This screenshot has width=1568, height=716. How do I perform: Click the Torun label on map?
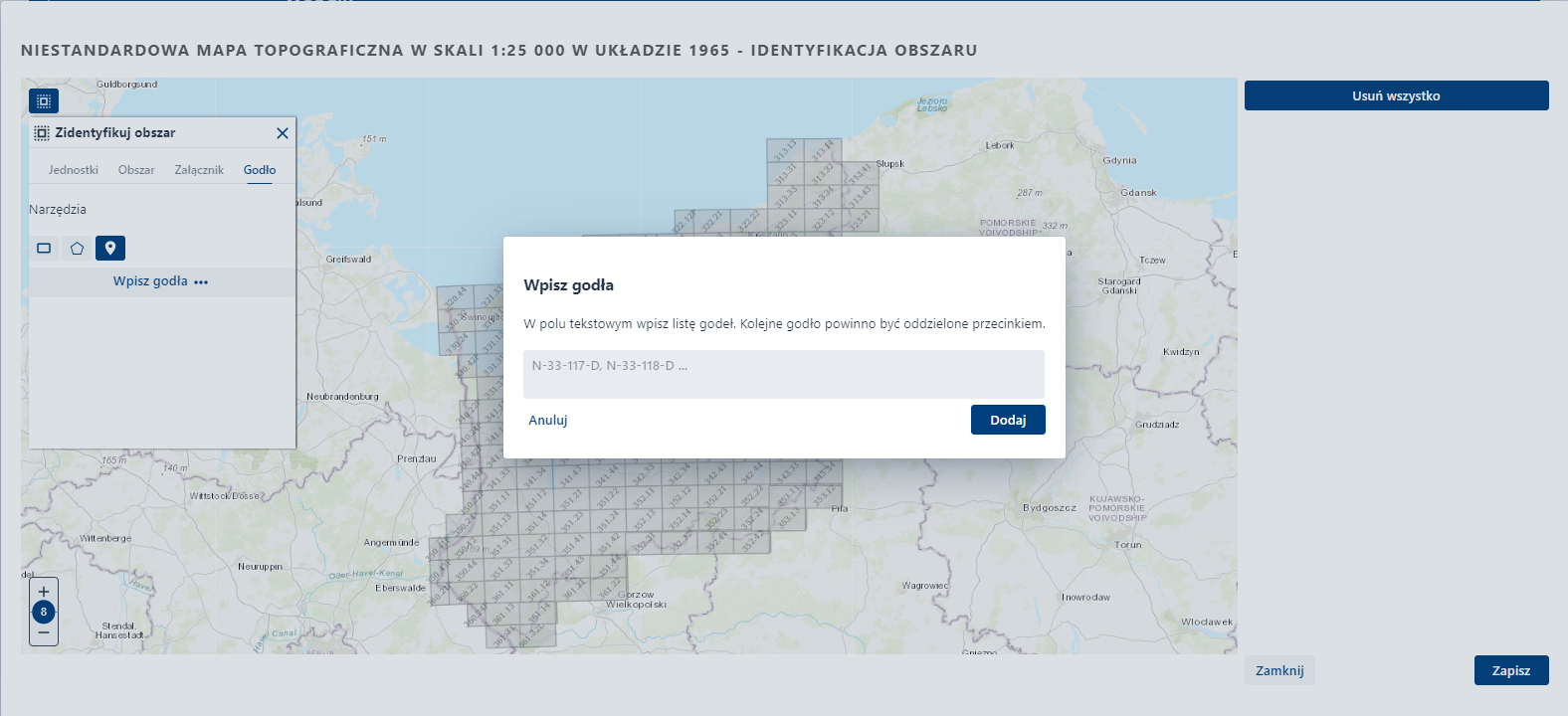click(1128, 545)
